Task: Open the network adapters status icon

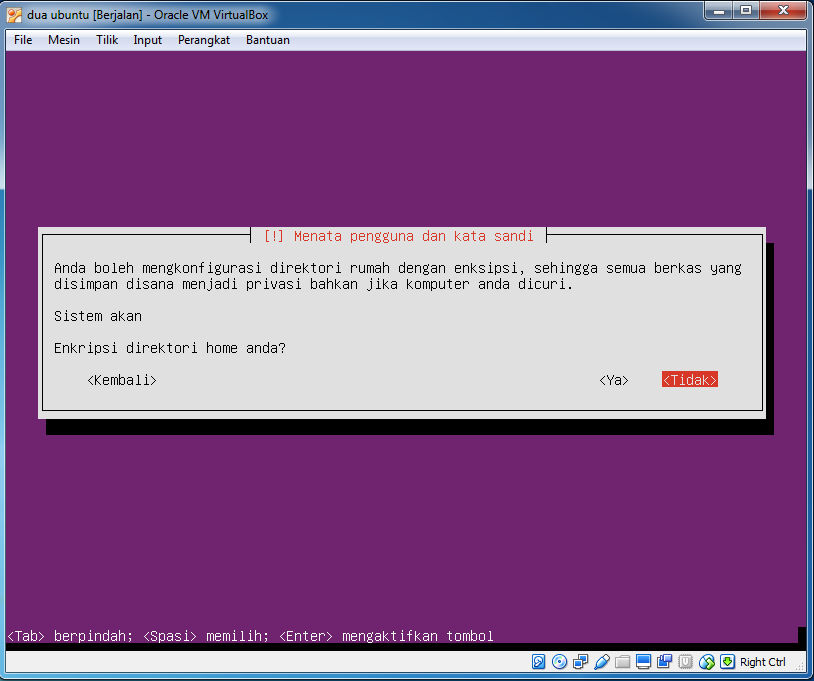Action: click(x=580, y=662)
